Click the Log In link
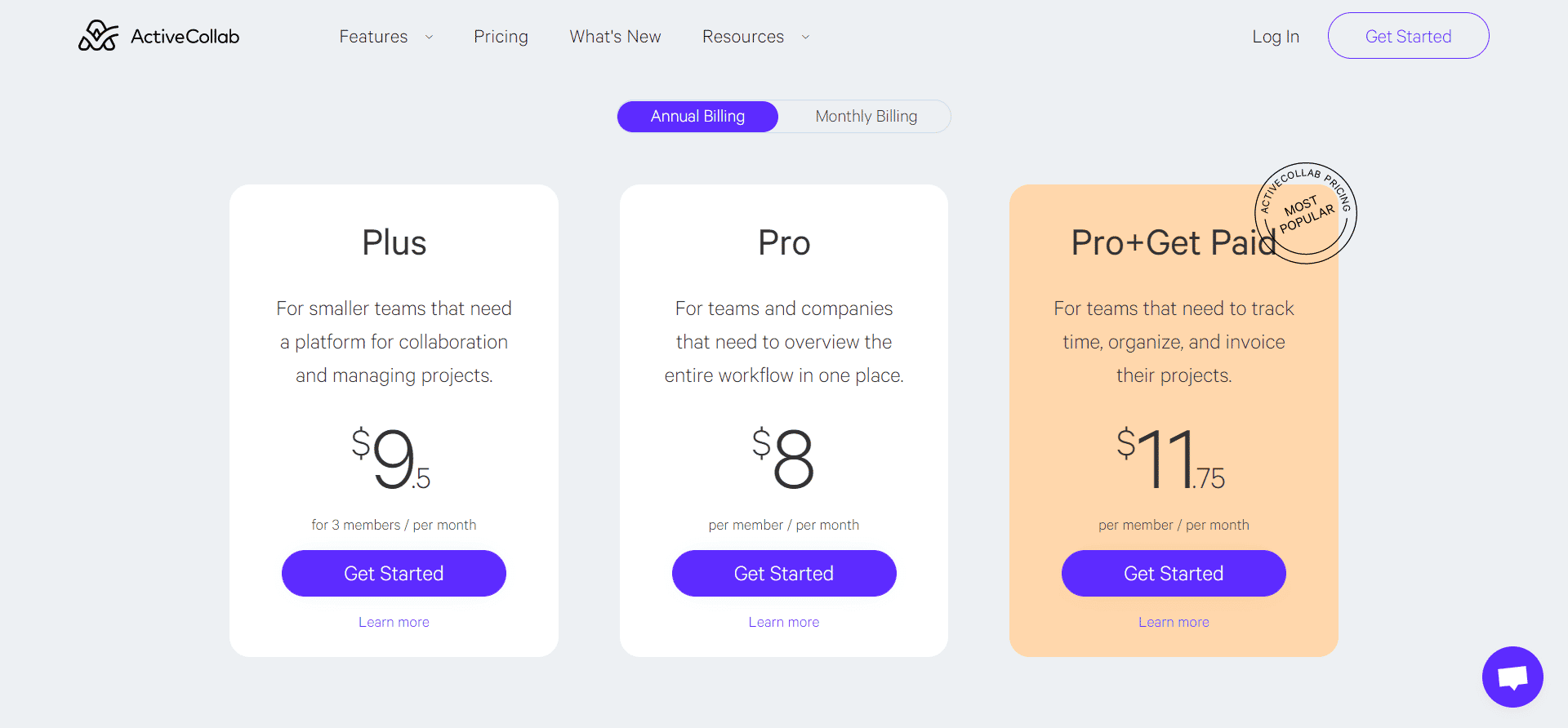Image resolution: width=1568 pixels, height=728 pixels. pos(1276,37)
